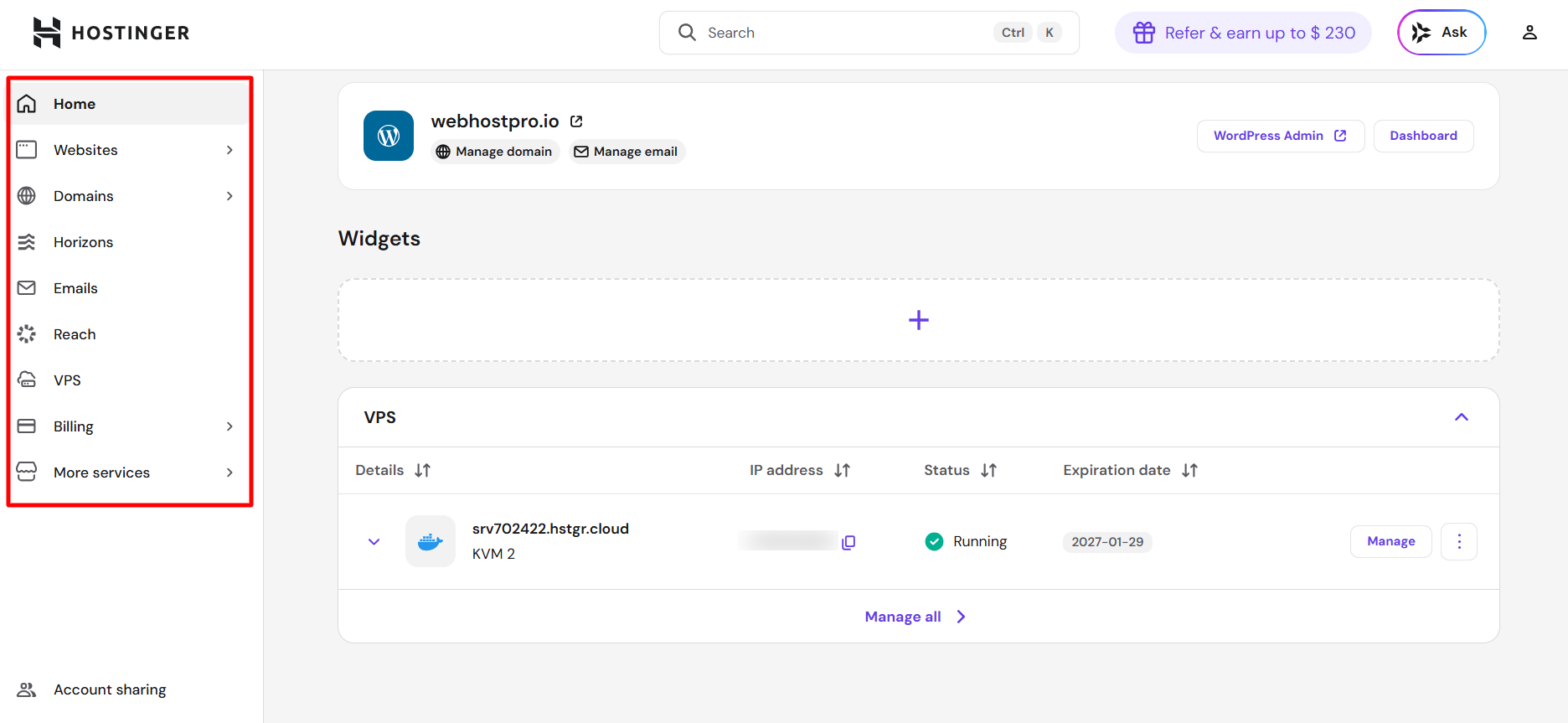
Task: Open Account sharing in sidebar
Action: point(131,689)
